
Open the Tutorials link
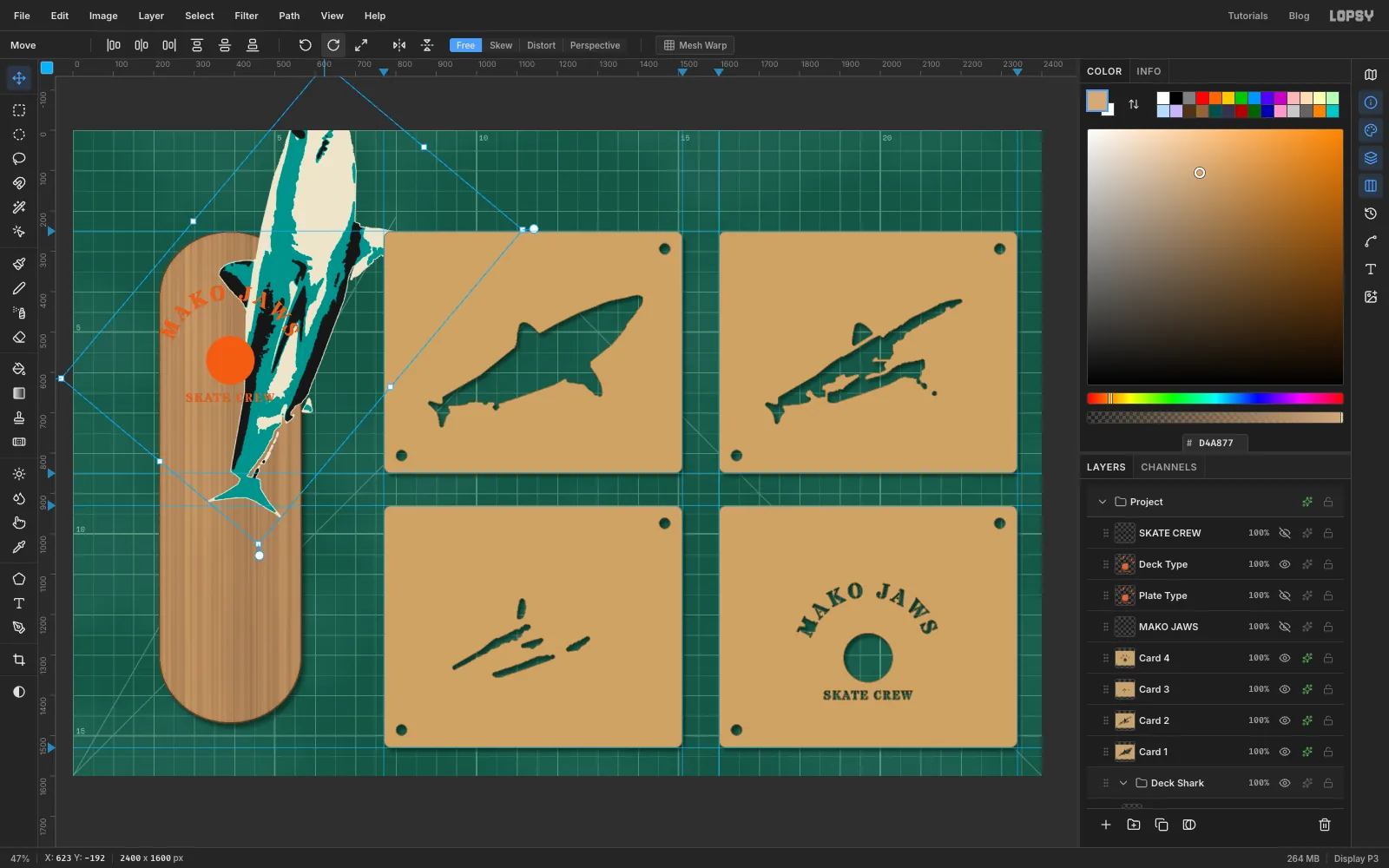1247,16
